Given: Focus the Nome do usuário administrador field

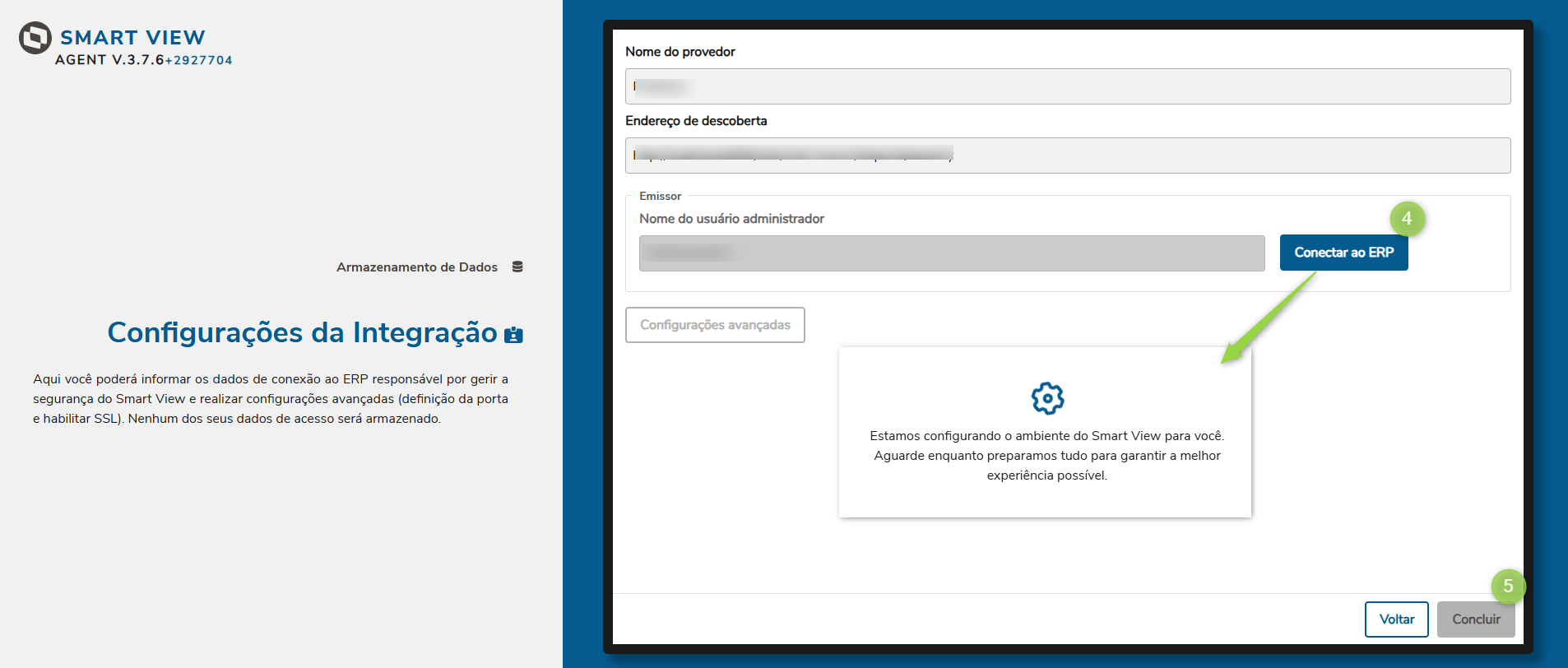Looking at the screenshot, I should coord(952,253).
